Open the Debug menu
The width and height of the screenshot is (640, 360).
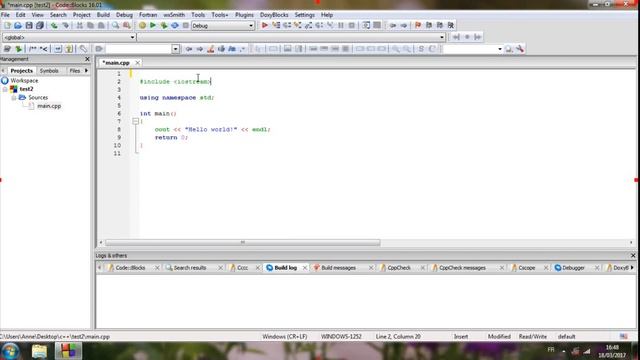[124, 15]
